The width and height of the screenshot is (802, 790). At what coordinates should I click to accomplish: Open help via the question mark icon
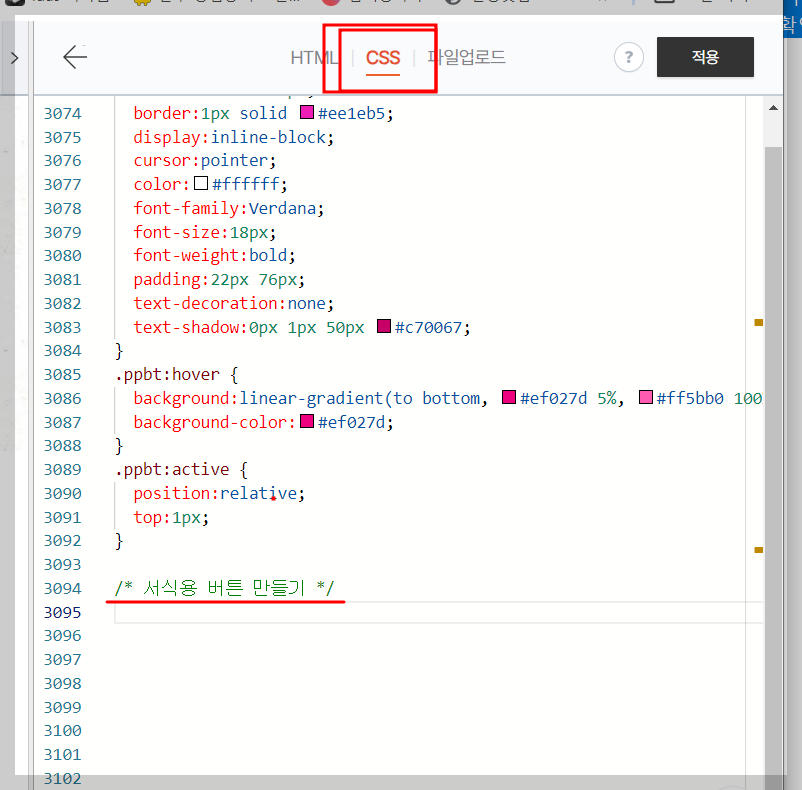629,57
